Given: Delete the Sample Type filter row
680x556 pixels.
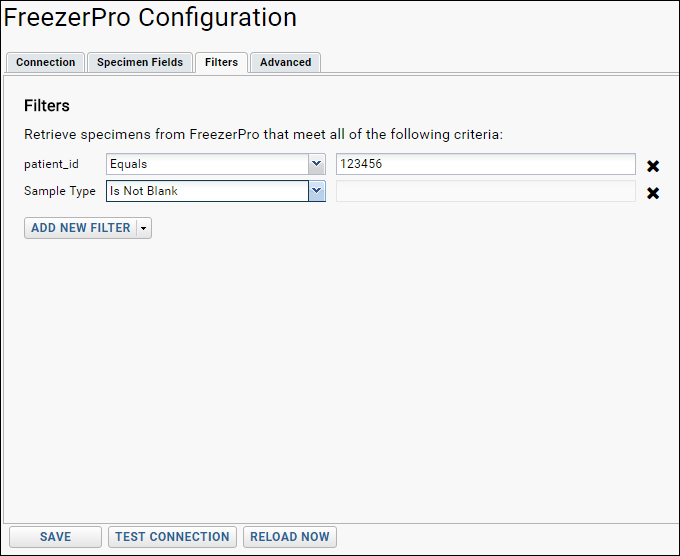Looking at the screenshot, I should 653,193.
